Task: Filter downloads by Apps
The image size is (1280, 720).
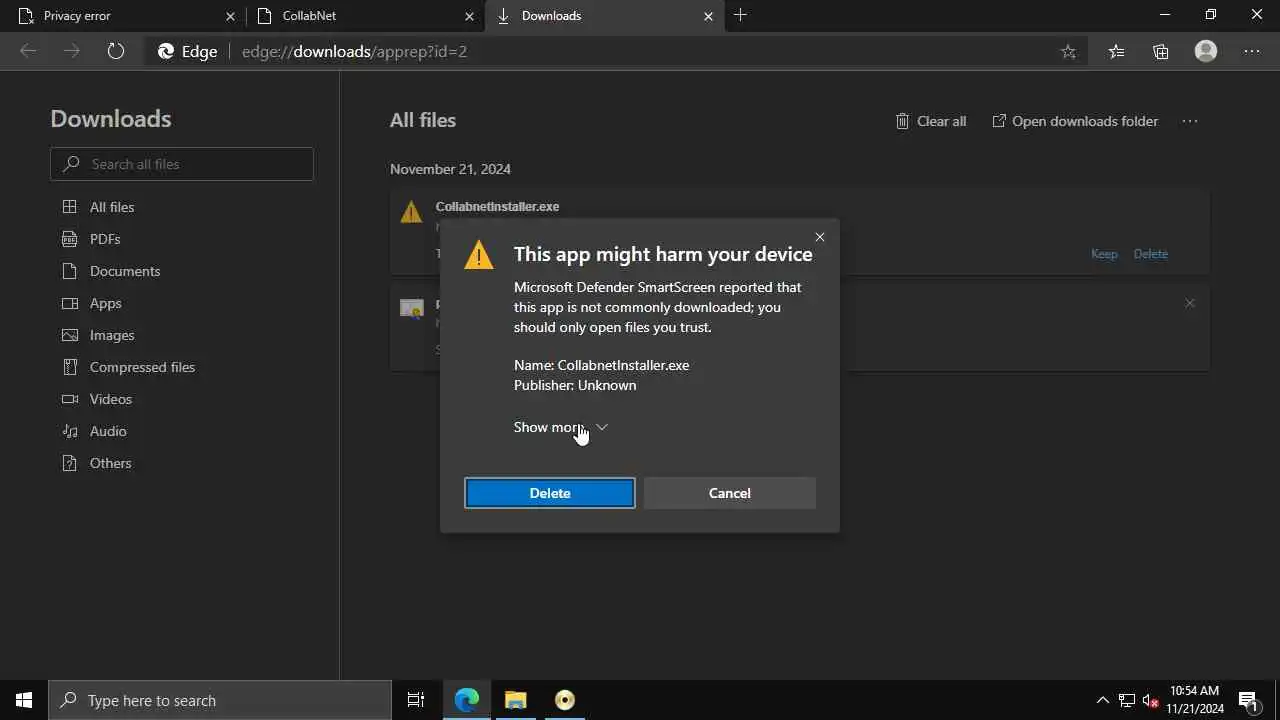Action: [x=106, y=303]
